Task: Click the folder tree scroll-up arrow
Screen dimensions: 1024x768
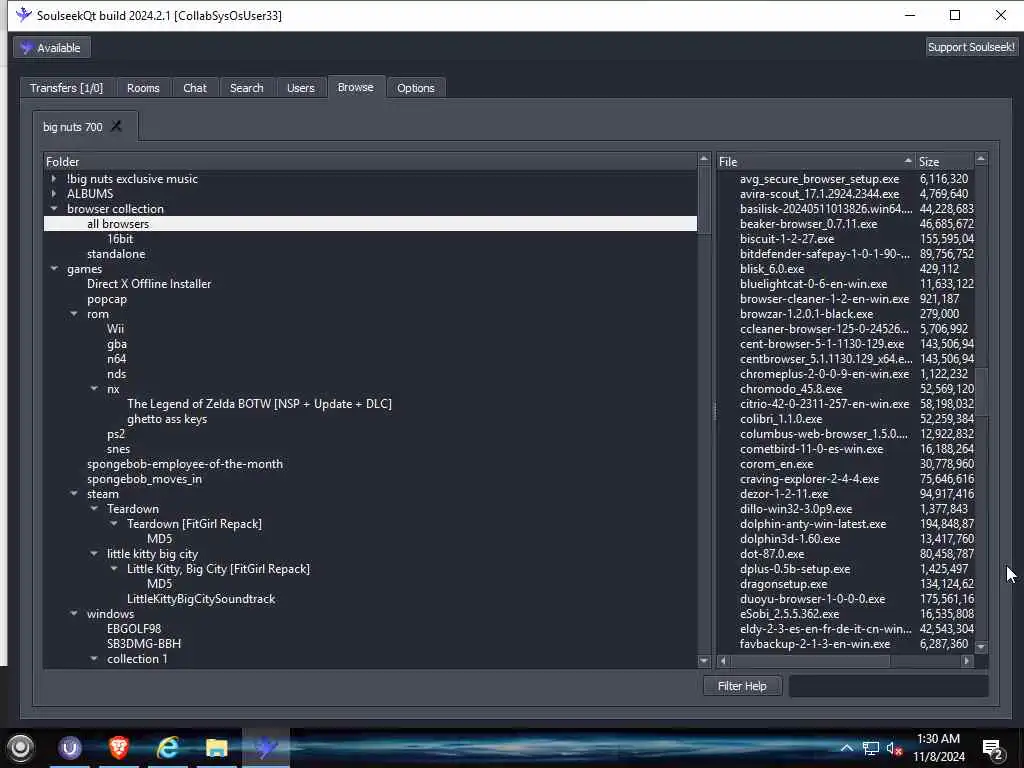Action: [x=704, y=159]
